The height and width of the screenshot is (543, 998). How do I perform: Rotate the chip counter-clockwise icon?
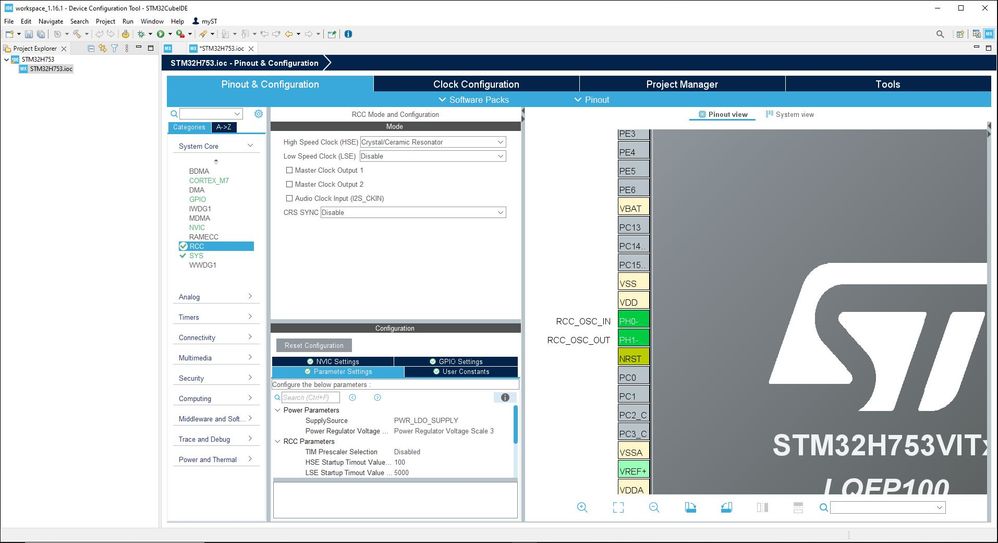(726, 507)
